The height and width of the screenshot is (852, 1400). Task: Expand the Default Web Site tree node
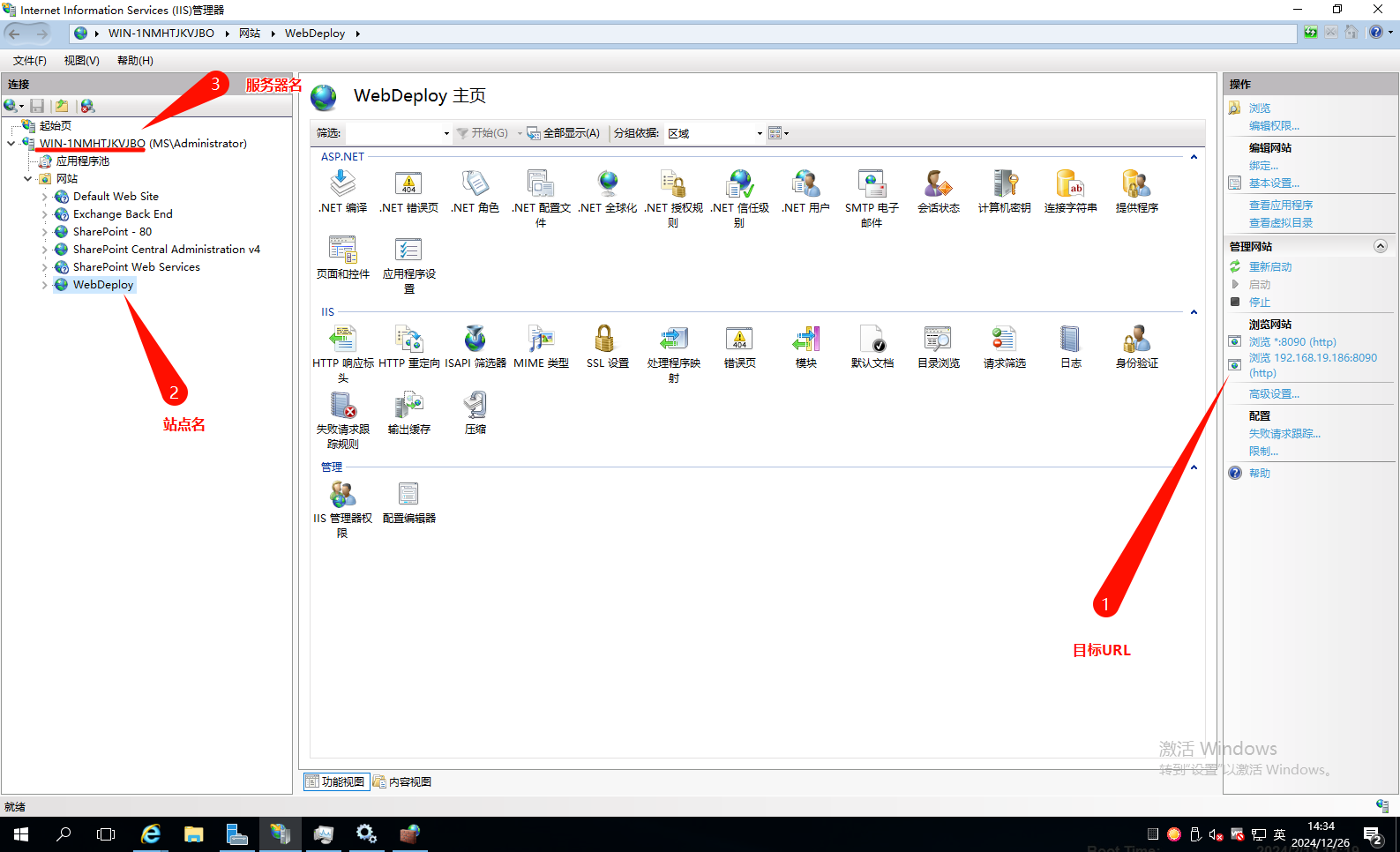(x=45, y=197)
